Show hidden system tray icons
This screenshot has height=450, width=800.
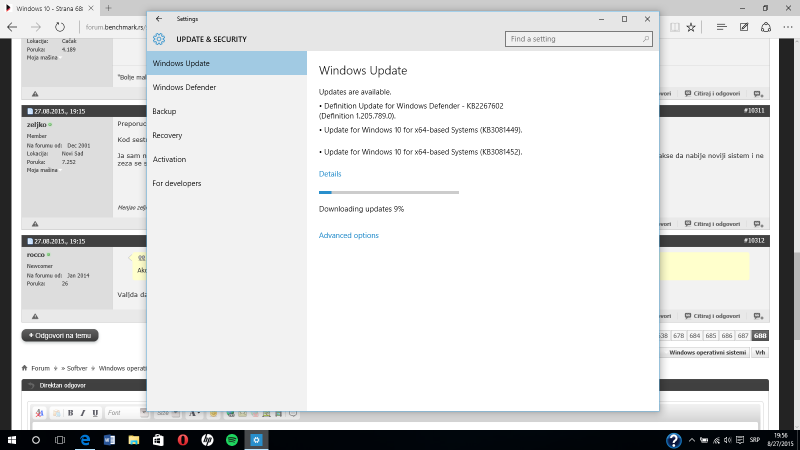(x=692, y=440)
